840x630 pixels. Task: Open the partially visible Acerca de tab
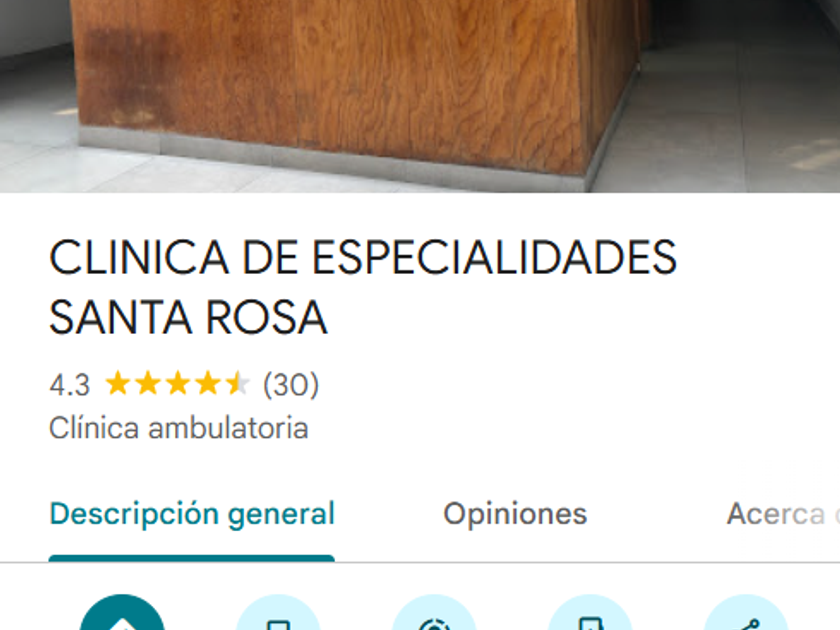click(x=783, y=514)
